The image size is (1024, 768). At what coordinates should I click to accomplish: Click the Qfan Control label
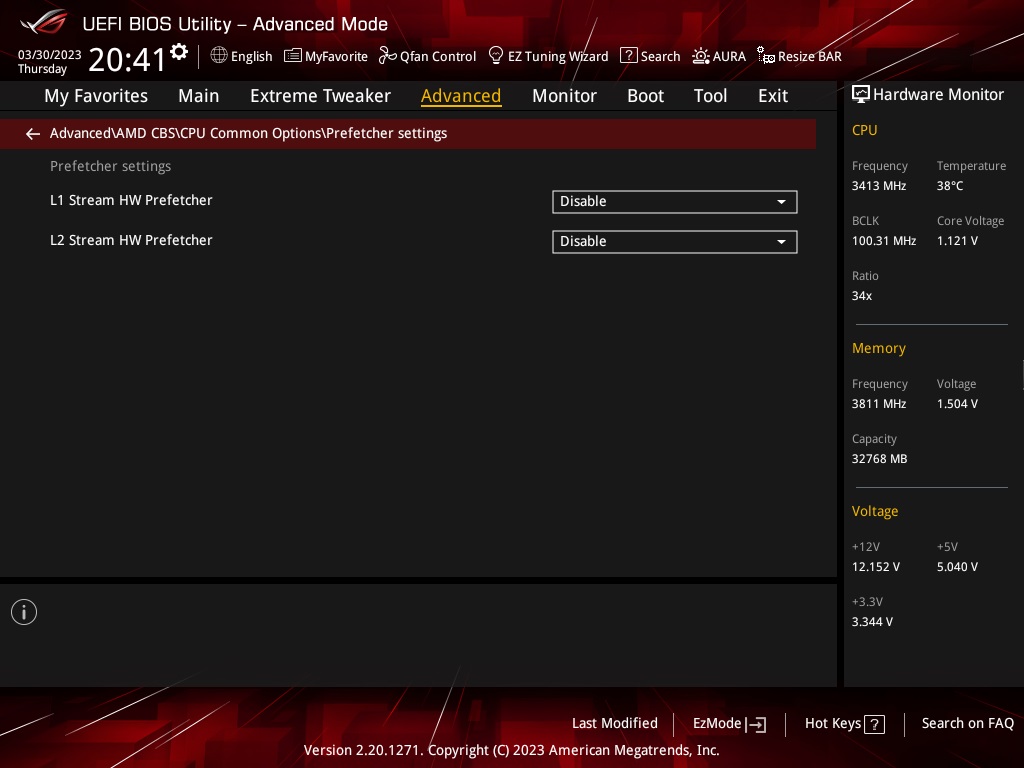(x=438, y=57)
